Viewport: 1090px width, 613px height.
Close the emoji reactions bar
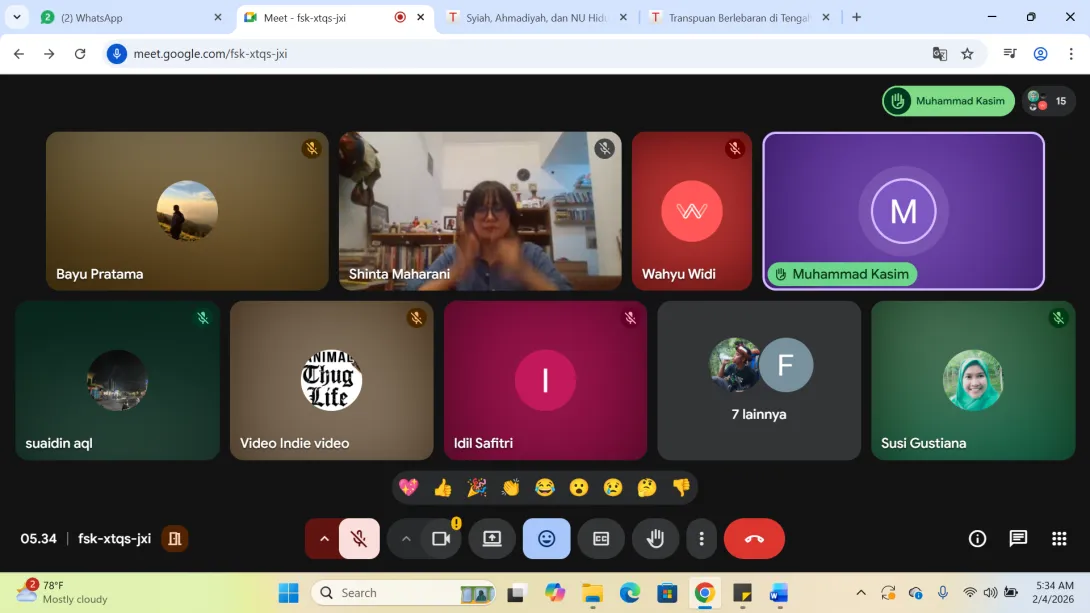546,539
